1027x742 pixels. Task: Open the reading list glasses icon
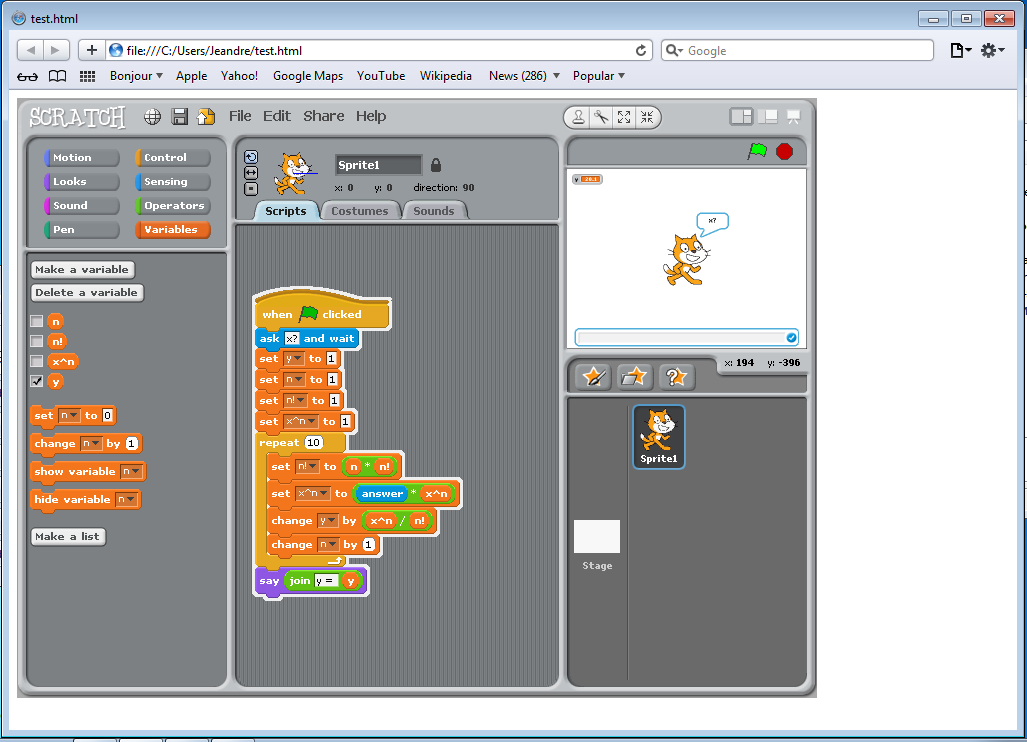pos(28,77)
